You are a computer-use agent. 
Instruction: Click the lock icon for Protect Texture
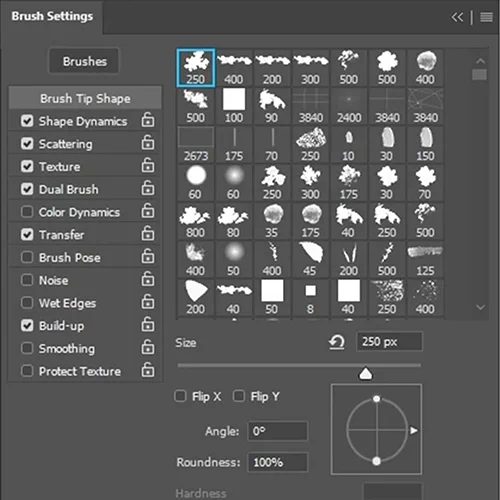point(148,370)
